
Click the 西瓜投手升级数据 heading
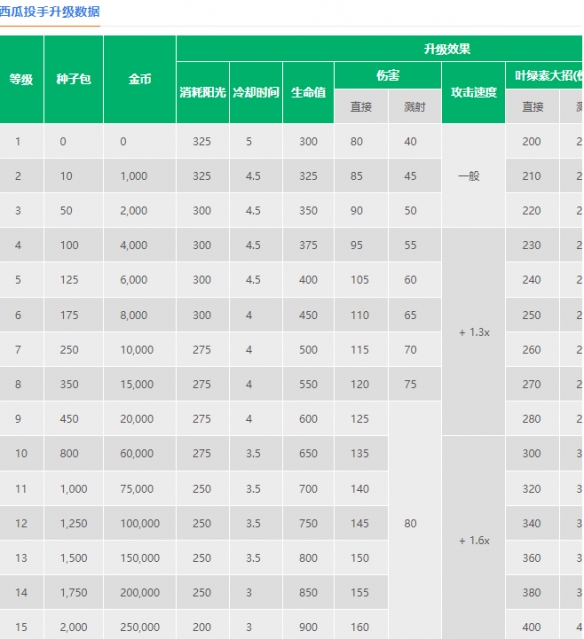pyautogui.click(x=49, y=11)
